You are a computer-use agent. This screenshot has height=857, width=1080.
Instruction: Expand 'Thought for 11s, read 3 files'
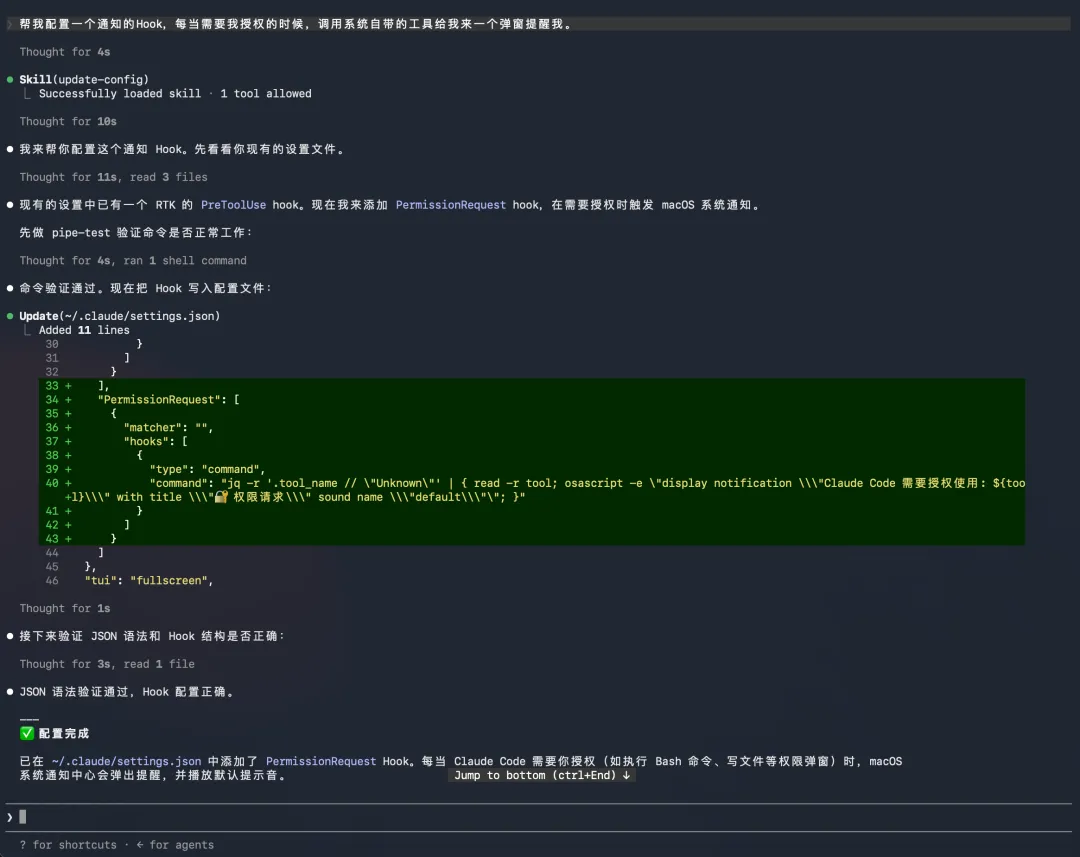[x=114, y=177]
